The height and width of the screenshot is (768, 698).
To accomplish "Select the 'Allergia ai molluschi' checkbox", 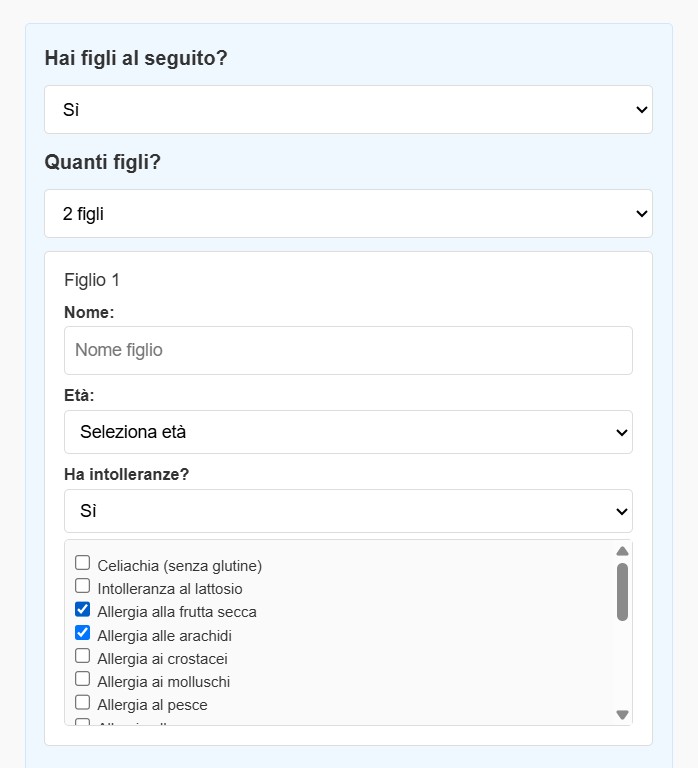I will (x=83, y=680).
